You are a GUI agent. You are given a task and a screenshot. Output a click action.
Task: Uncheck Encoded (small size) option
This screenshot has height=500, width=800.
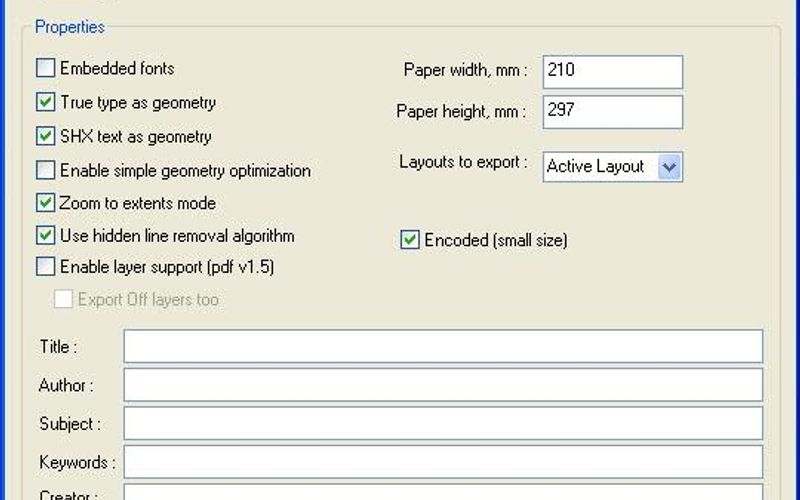tap(410, 240)
